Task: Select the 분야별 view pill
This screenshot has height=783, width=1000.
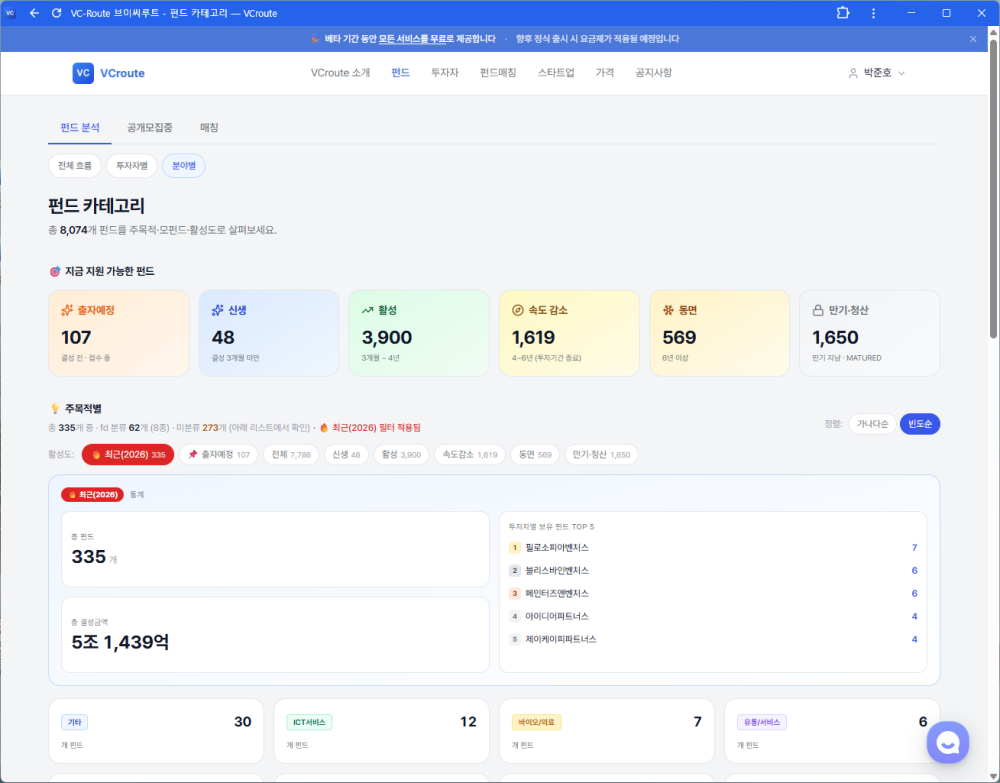Action: click(x=184, y=166)
